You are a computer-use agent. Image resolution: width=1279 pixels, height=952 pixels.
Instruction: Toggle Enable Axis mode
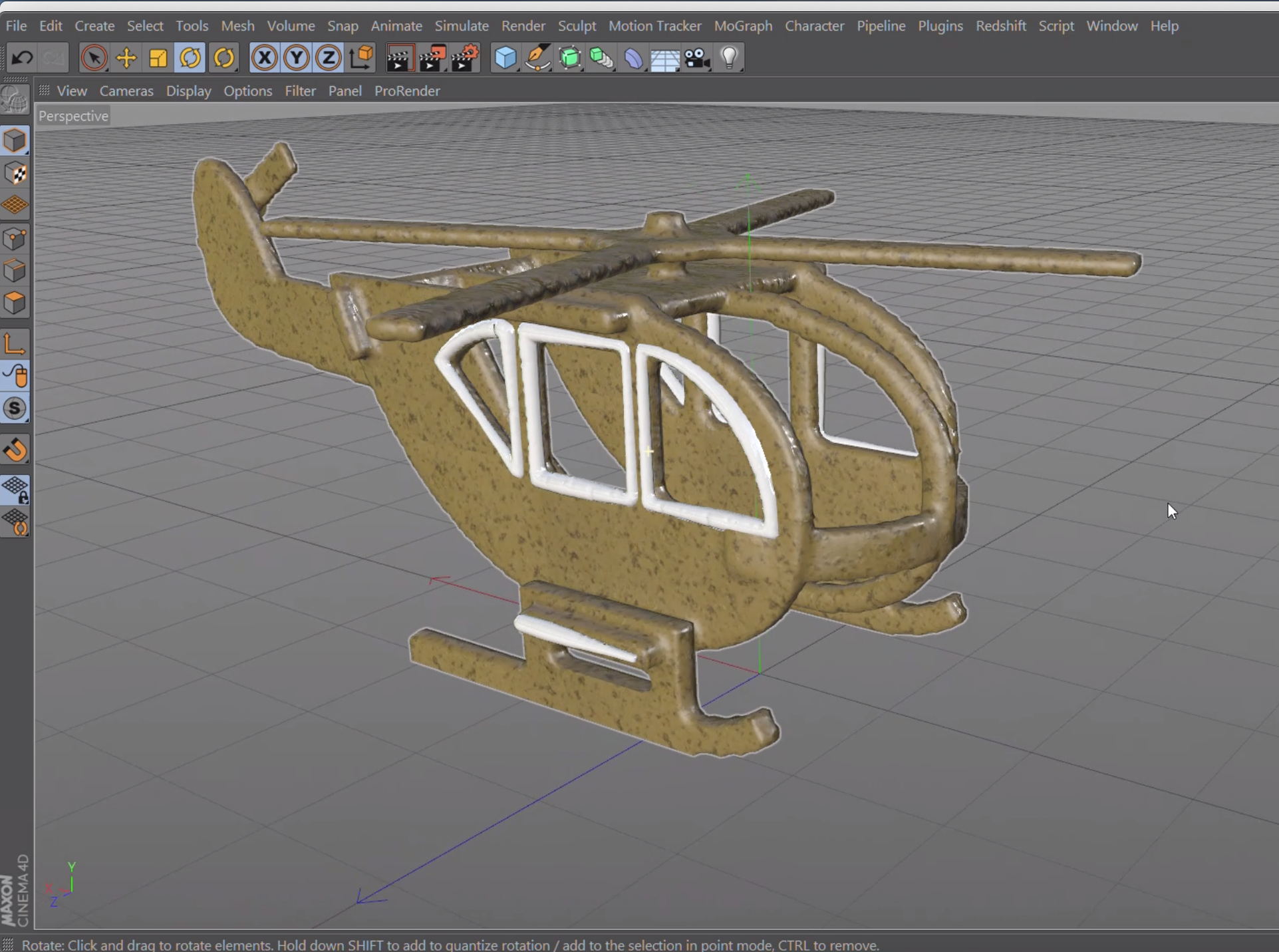tap(15, 344)
